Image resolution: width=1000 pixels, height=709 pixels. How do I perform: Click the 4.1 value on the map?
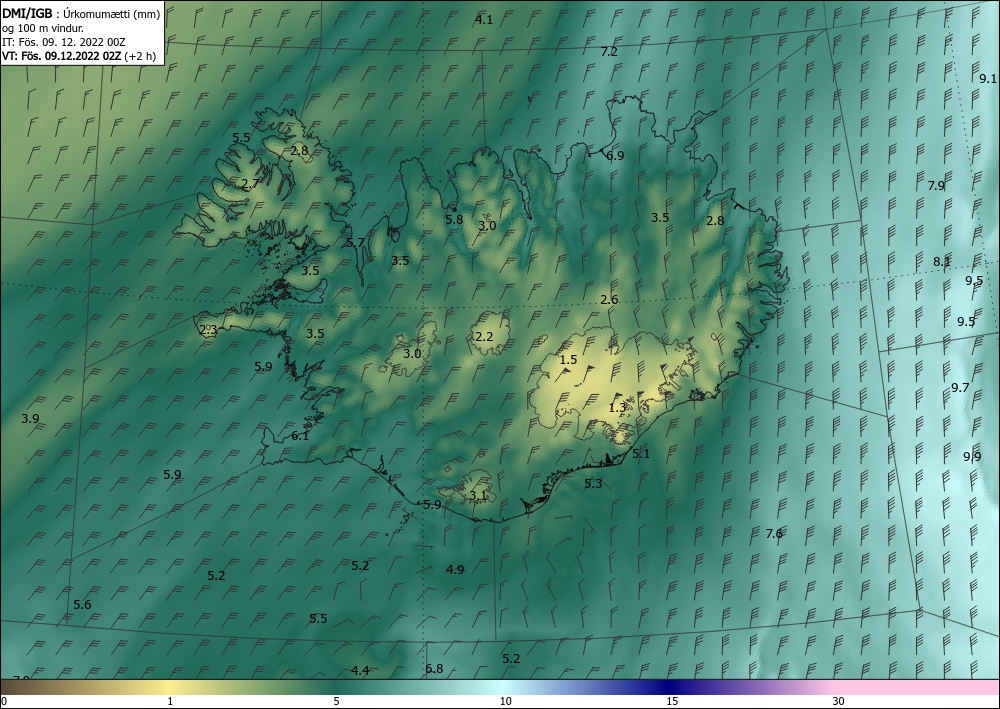pos(484,20)
